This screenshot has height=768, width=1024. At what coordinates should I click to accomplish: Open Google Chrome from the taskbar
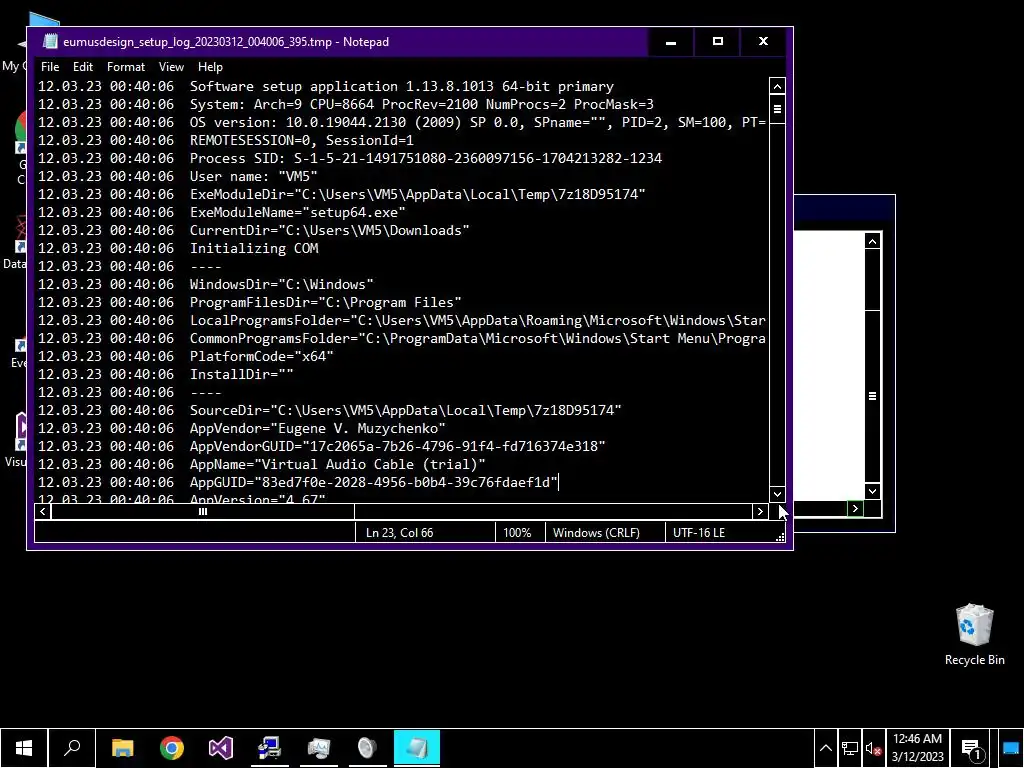(x=172, y=748)
